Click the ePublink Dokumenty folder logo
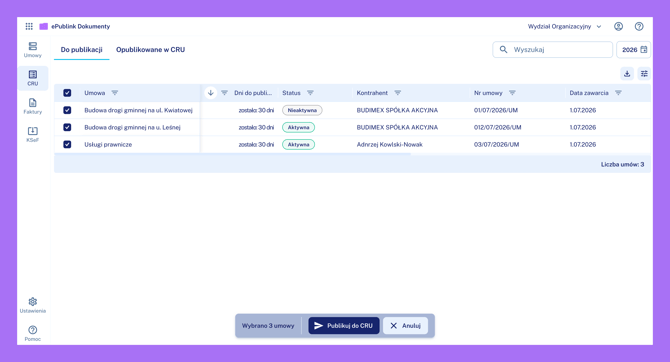The width and height of the screenshot is (670, 362). (x=44, y=26)
